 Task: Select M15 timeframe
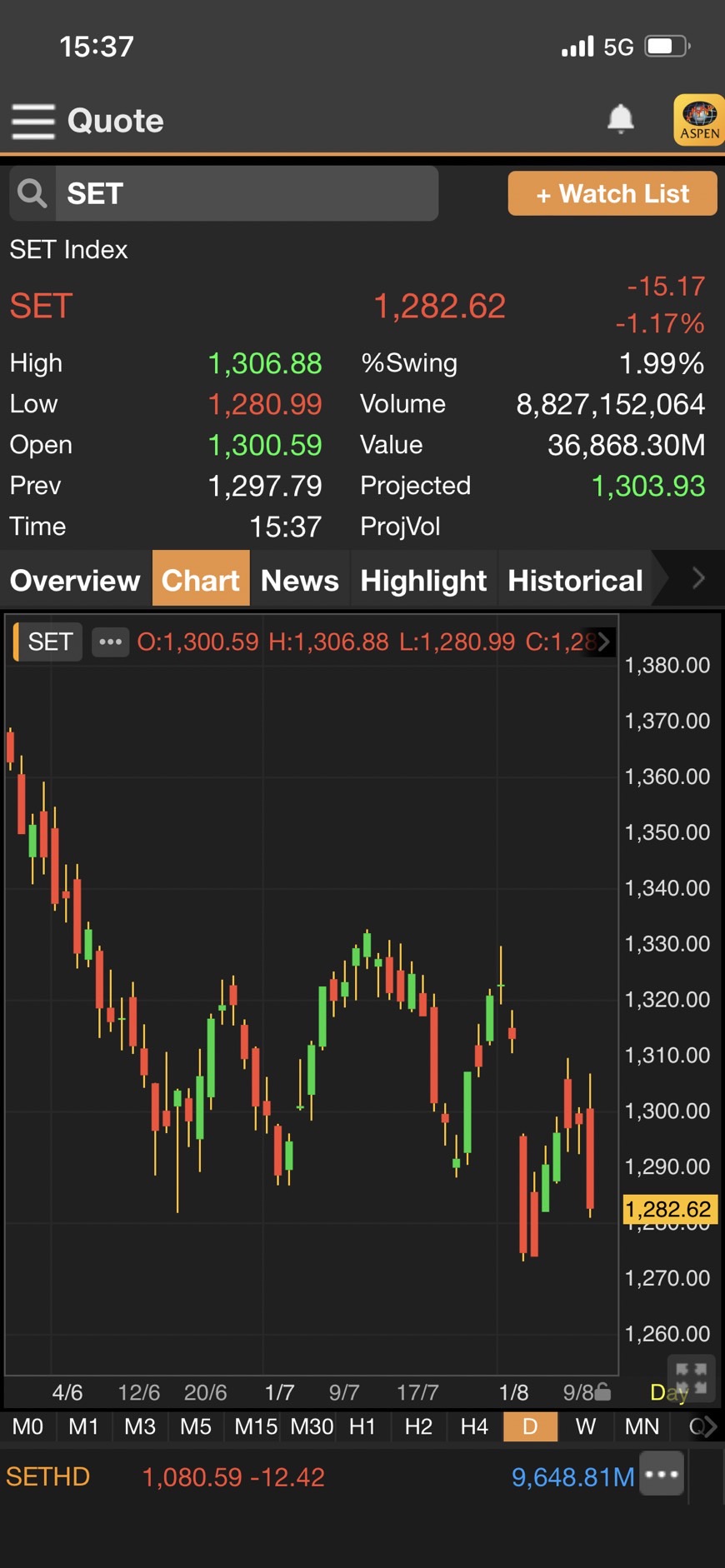point(256,1426)
